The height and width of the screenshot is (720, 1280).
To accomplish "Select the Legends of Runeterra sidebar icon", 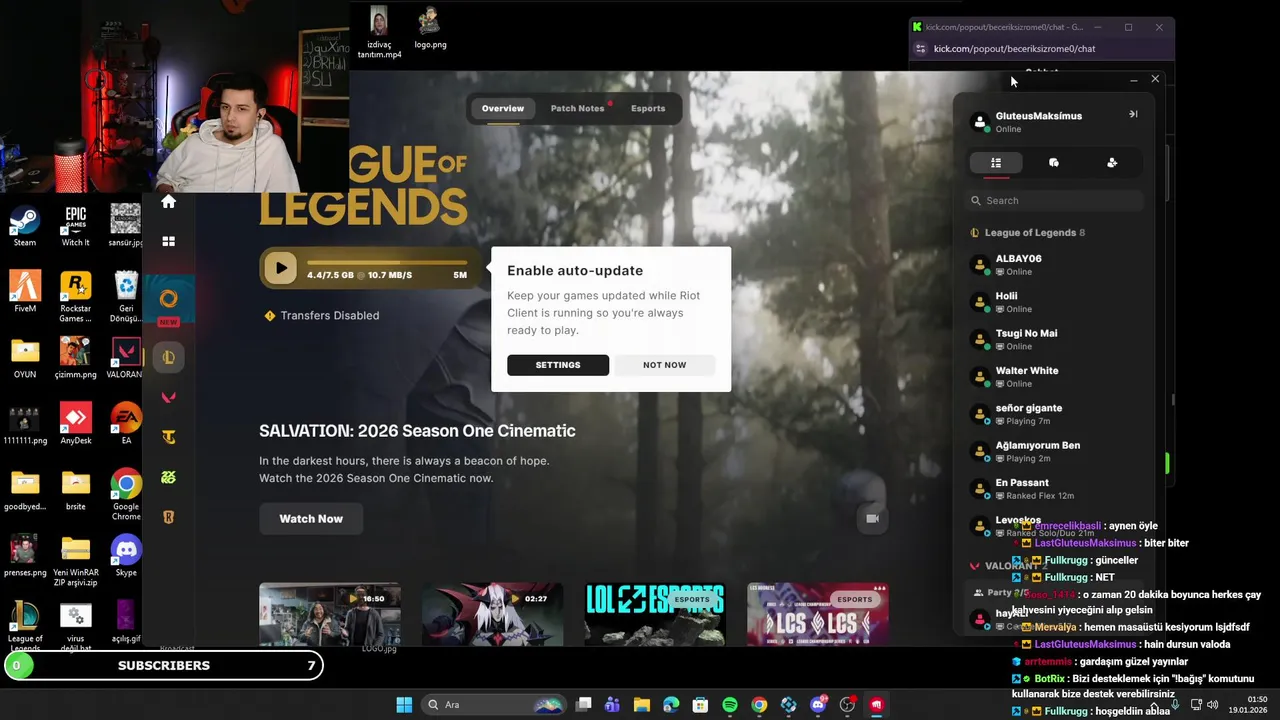I will click(x=168, y=517).
